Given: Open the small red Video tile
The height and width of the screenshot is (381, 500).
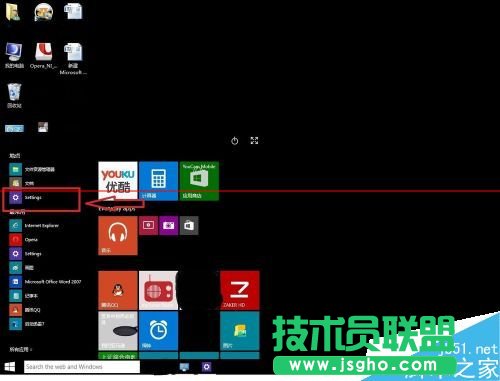Looking at the screenshot, I should coord(148,226).
